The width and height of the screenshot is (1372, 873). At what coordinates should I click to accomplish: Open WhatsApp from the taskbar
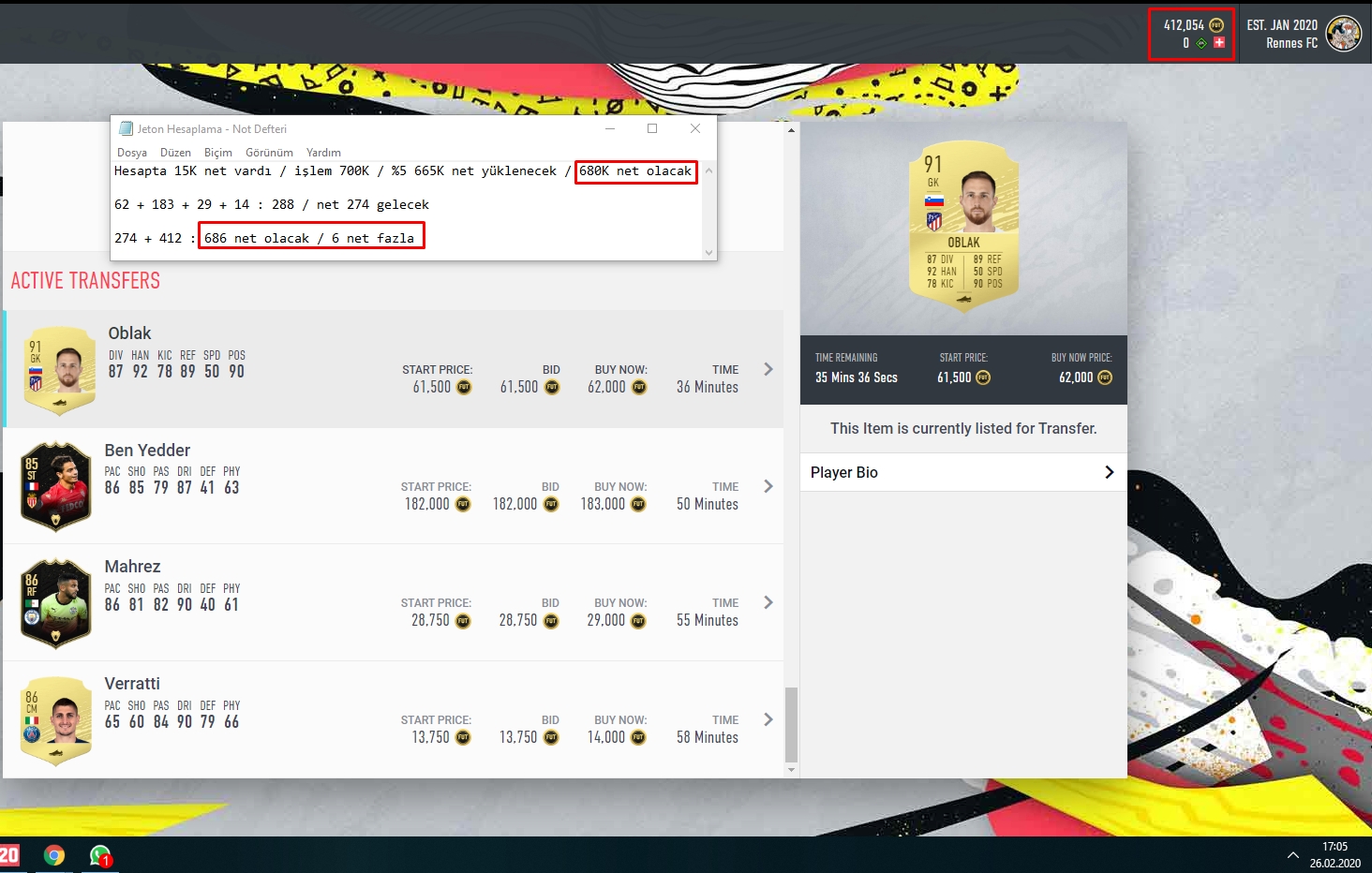[100, 855]
